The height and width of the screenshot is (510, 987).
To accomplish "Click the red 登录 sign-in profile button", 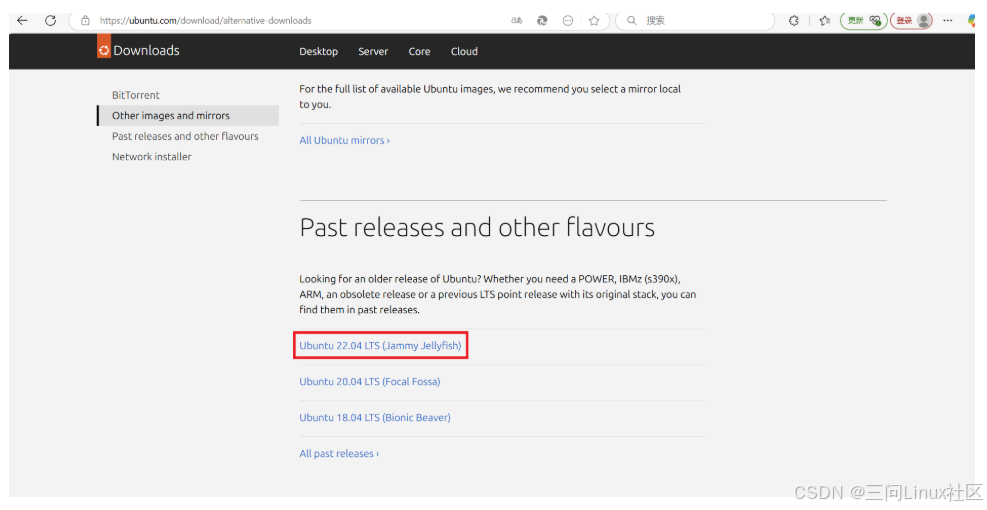I will pos(911,20).
